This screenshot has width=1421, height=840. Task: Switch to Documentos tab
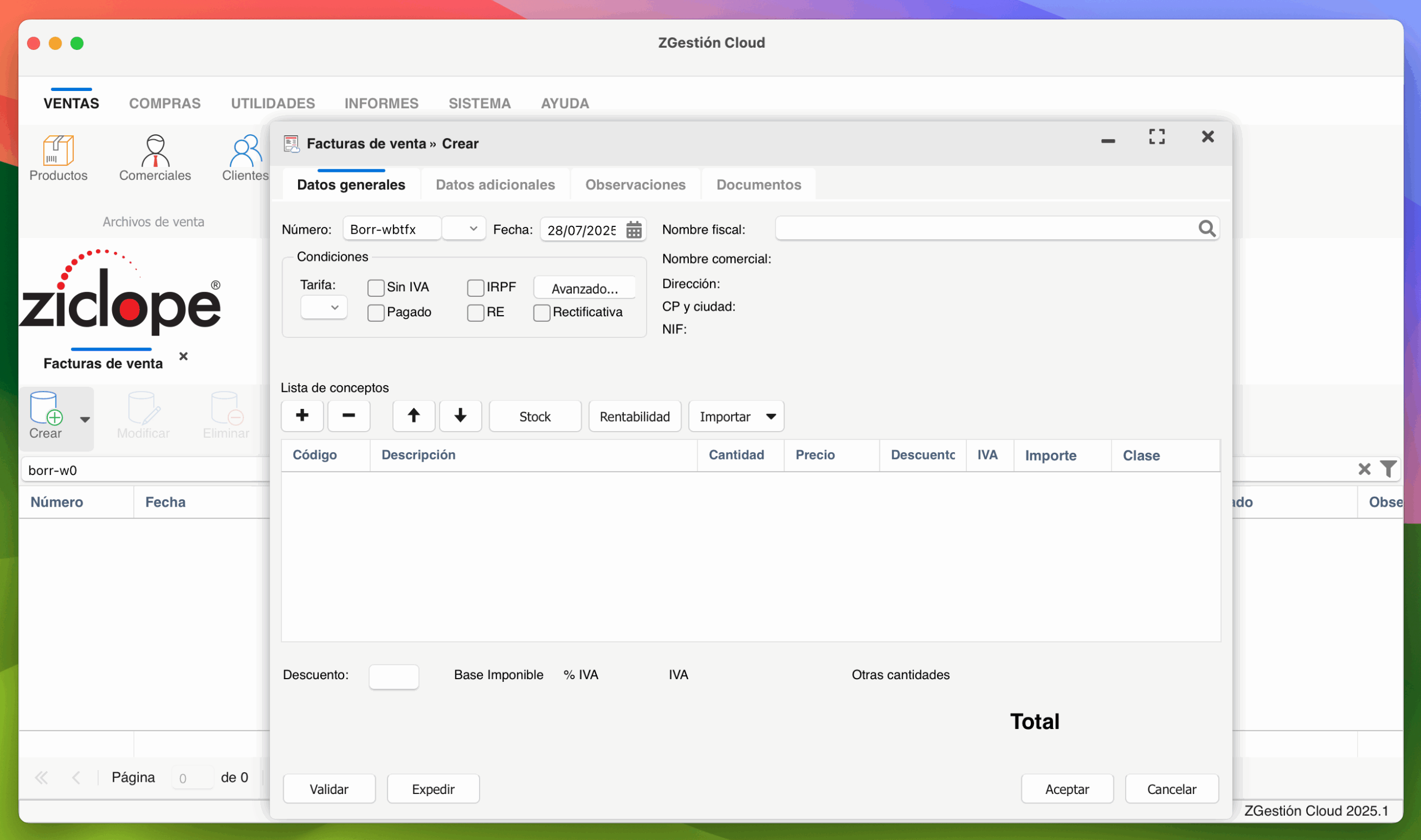759,185
